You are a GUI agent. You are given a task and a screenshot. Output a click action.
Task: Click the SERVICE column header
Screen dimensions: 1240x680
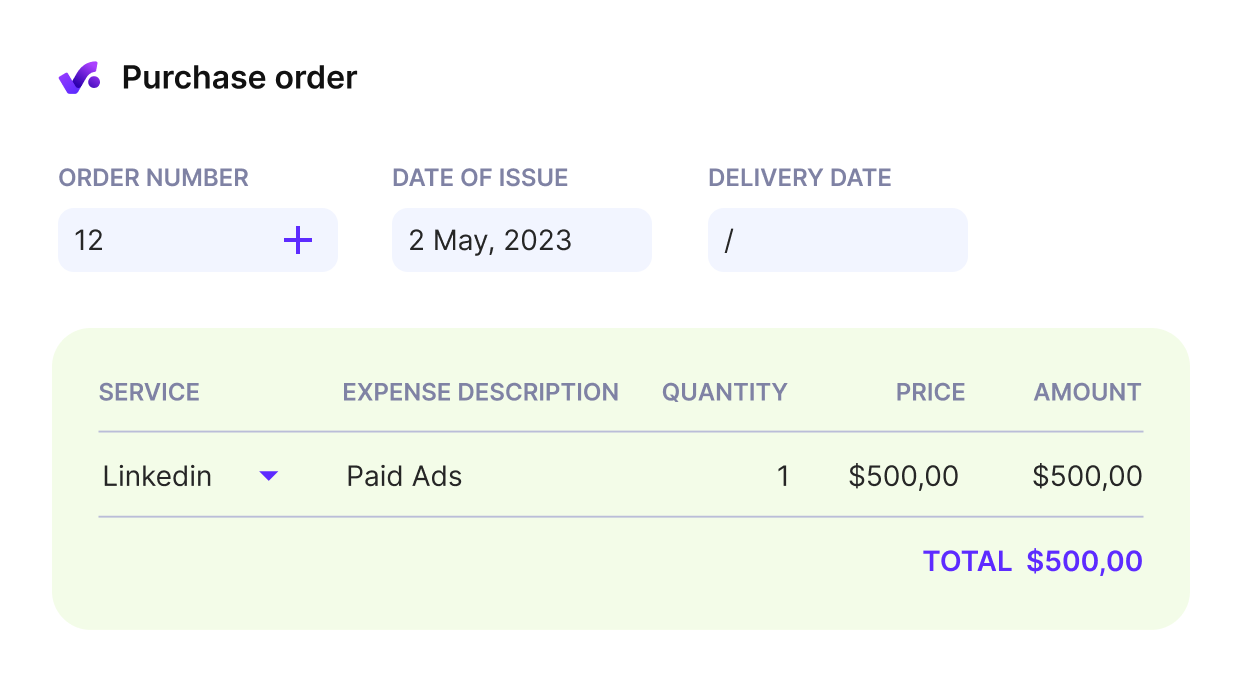point(149,392)
